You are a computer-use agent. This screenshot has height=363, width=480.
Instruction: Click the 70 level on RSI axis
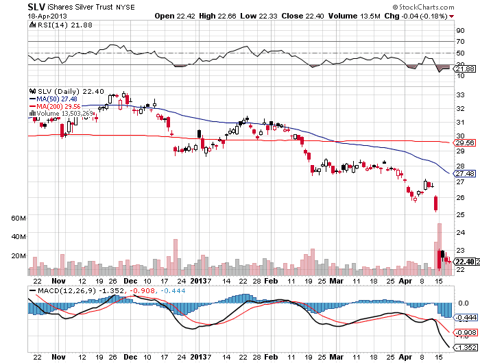(x=460, y=42)
